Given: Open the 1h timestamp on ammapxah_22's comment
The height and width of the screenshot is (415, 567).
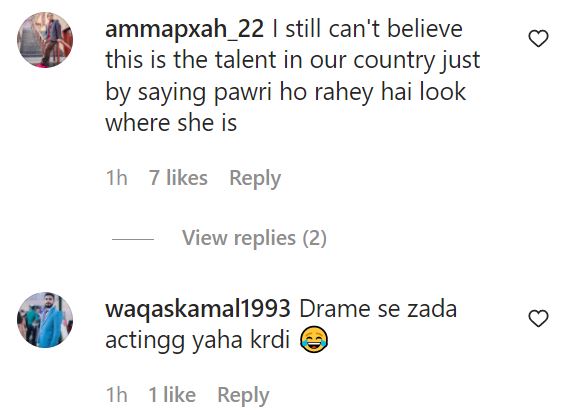Looking at the screenshot, I should click(x=116, y=178).
